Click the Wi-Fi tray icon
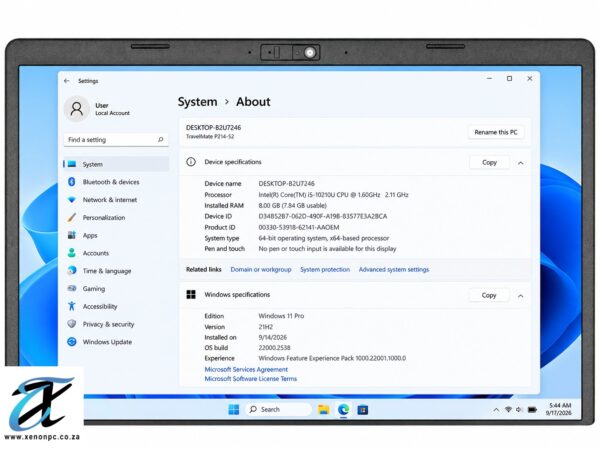This screenshot has width=600, height=450. [x=508, y=409]
